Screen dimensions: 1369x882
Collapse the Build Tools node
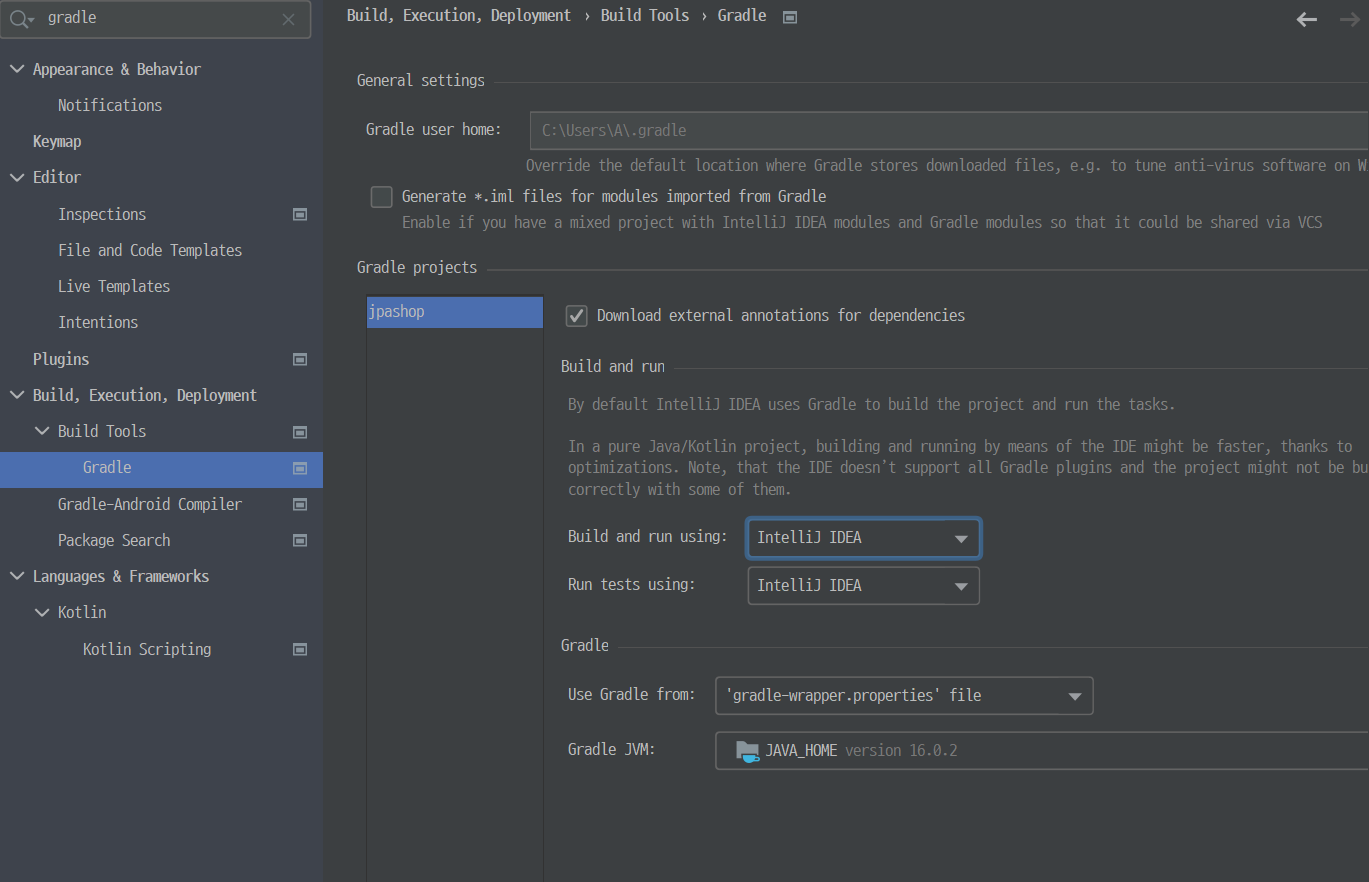click(x=41, y=431)
